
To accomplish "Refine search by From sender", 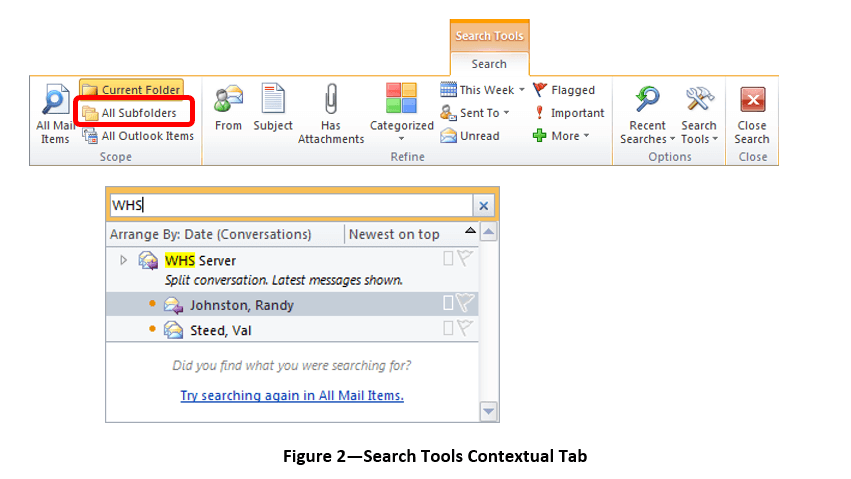I will (228, 108).
